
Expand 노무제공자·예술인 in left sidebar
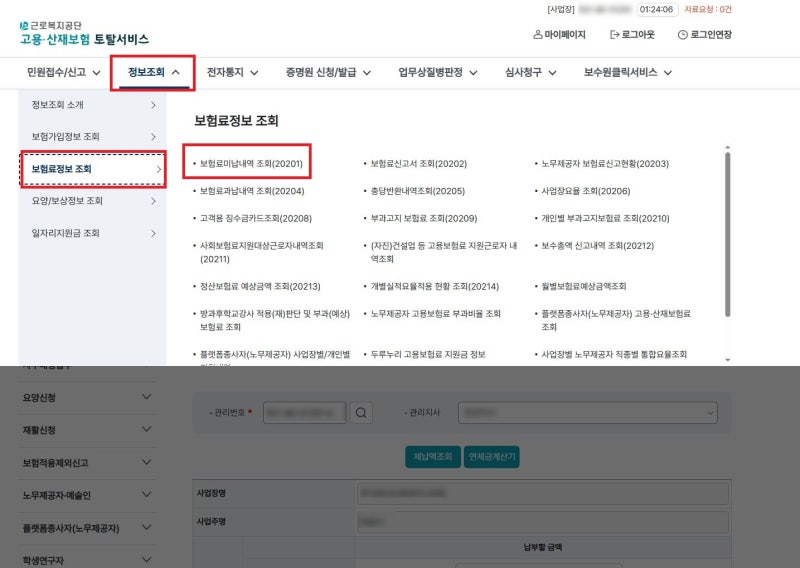coord(88,495)
